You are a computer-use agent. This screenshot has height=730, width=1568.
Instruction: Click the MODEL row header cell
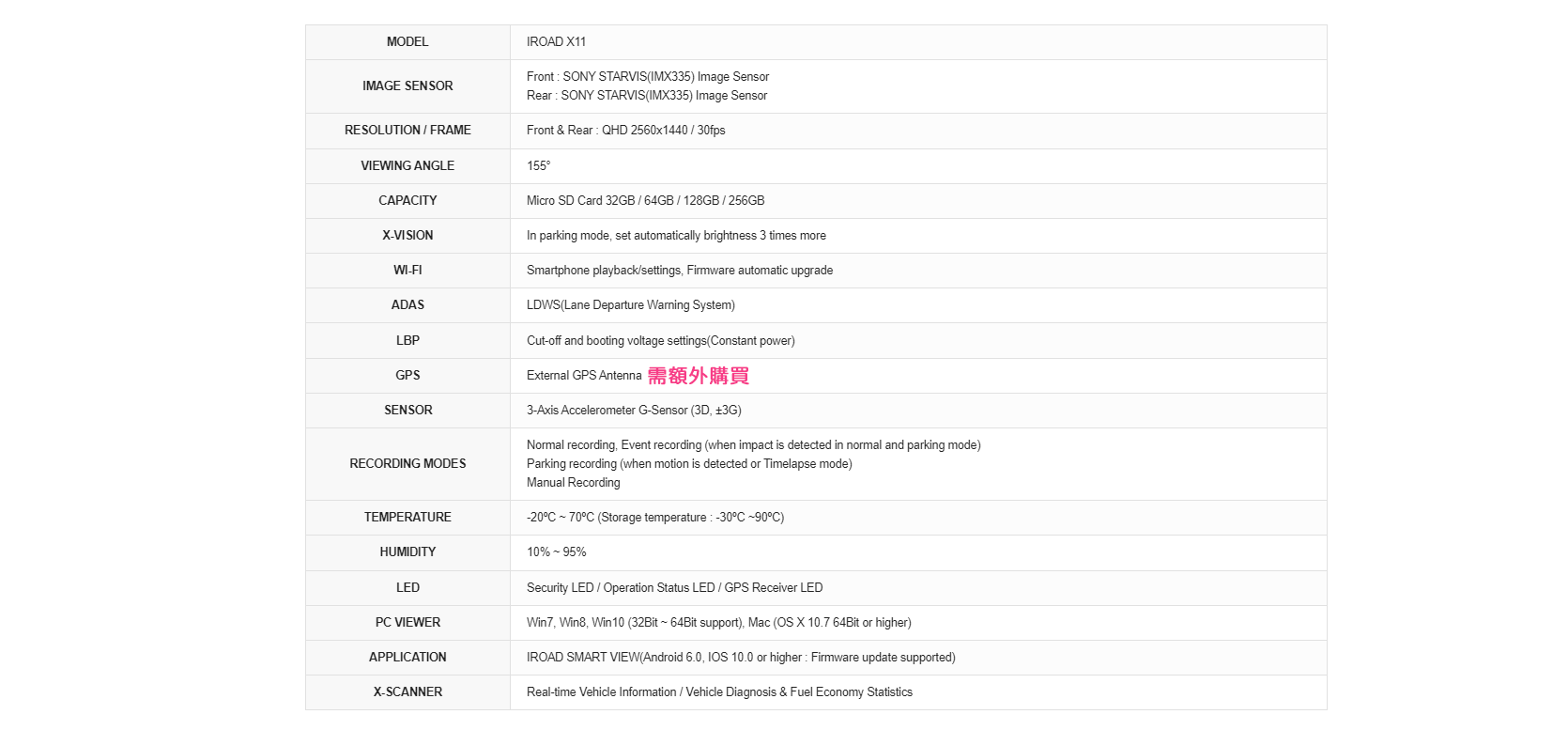pos(407,42)
